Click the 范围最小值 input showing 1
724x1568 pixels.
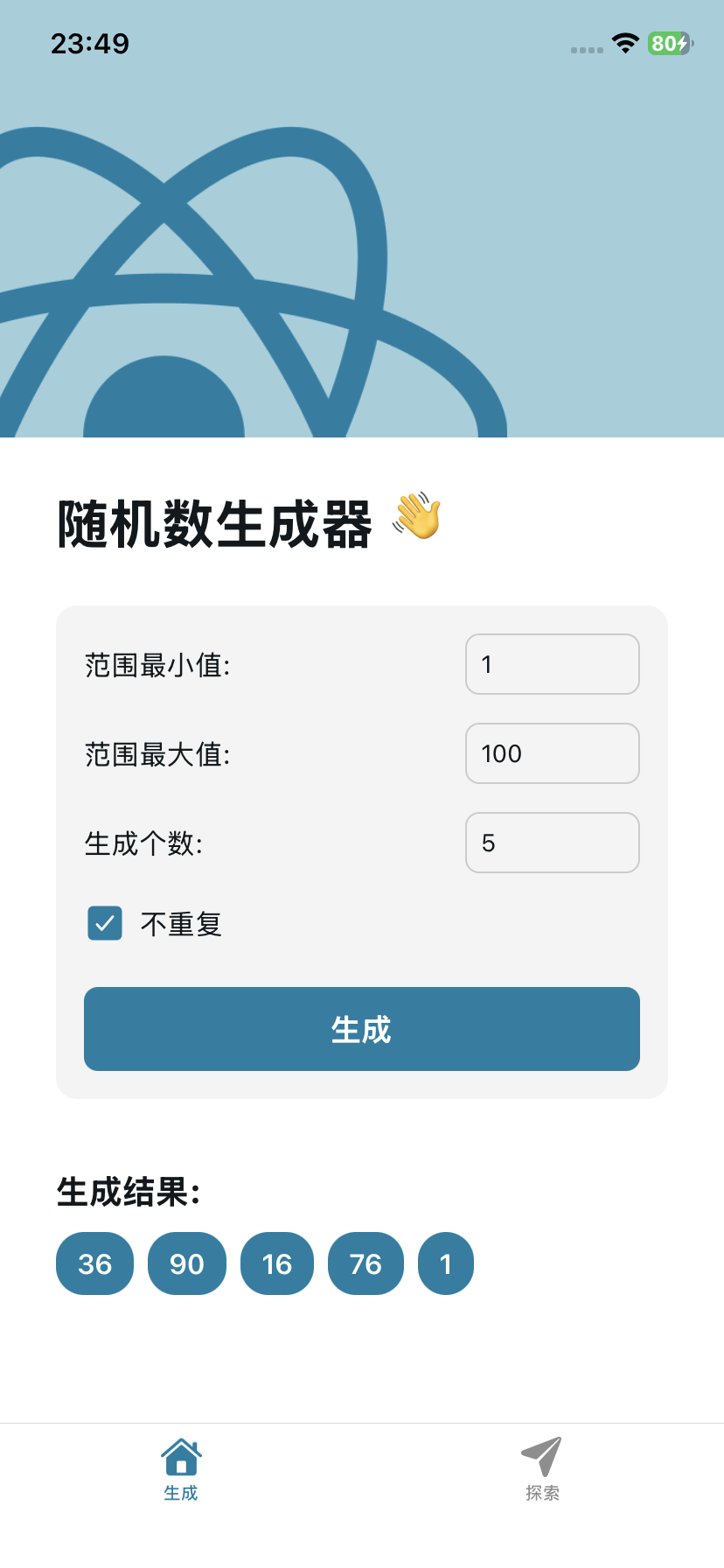click(552, 664)
